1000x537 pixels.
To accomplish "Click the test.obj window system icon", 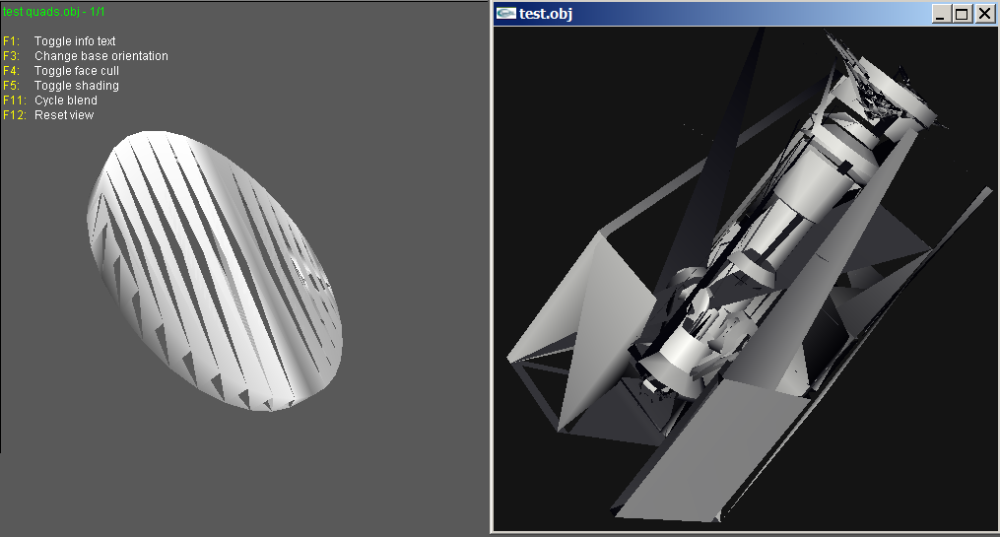I will [x=506, y=13].
